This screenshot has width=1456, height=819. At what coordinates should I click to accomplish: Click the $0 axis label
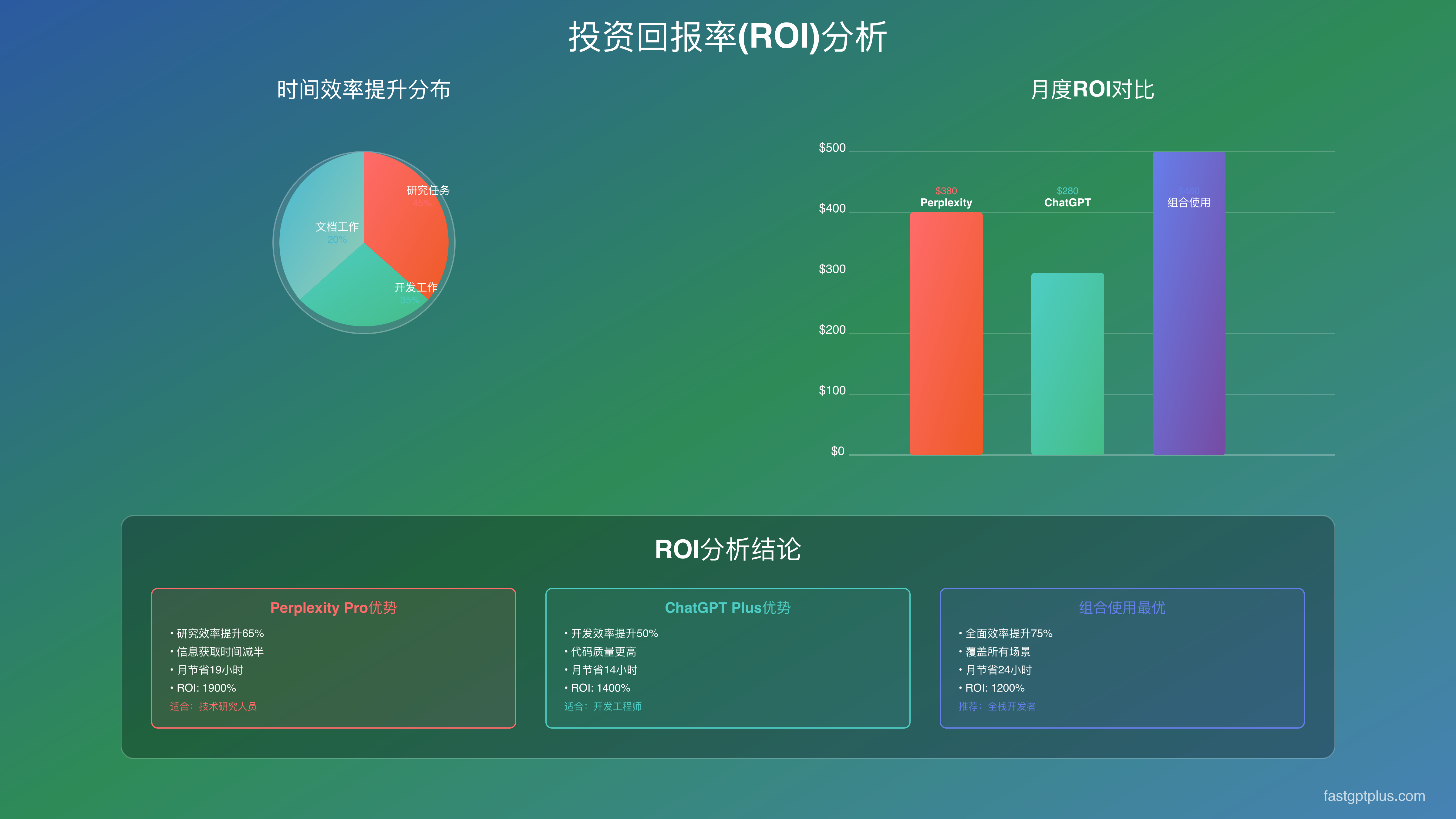pyautogui.click(x=837, y=451)
